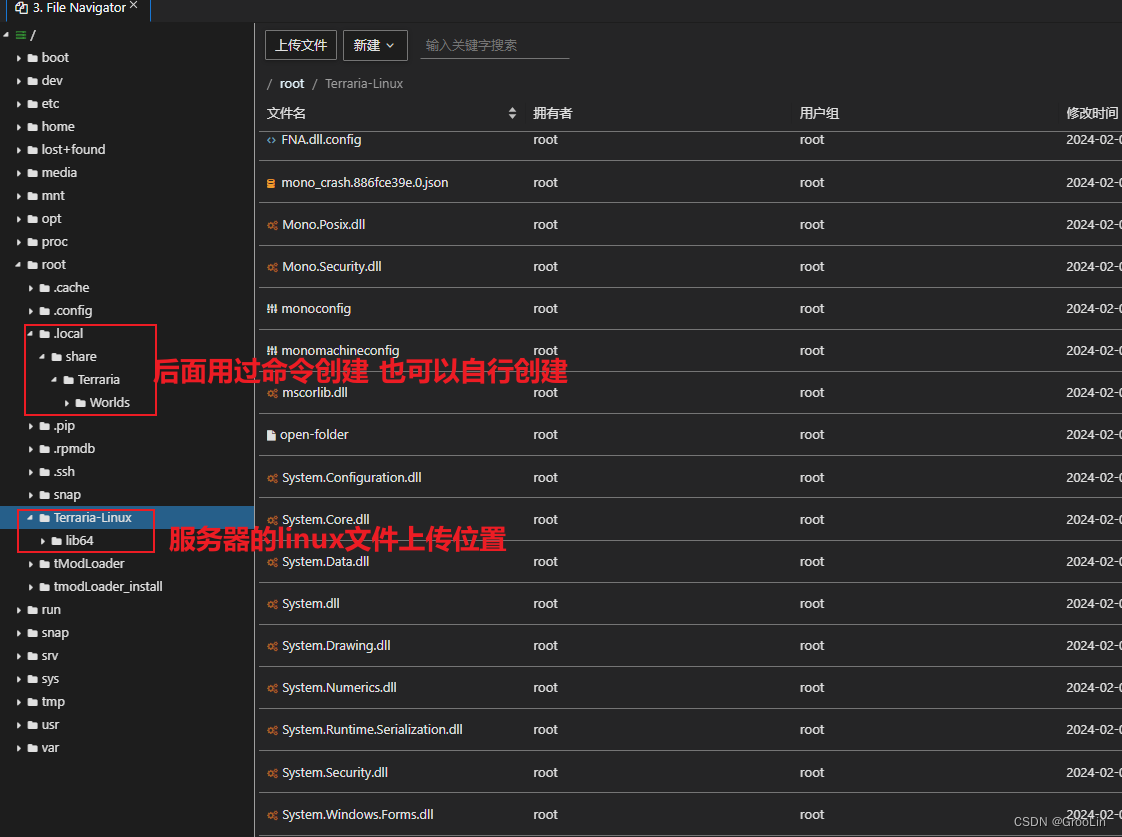1122x837 pixels.
Task: Click the System.dll gear icon
Action: click(x=272, y=604)
